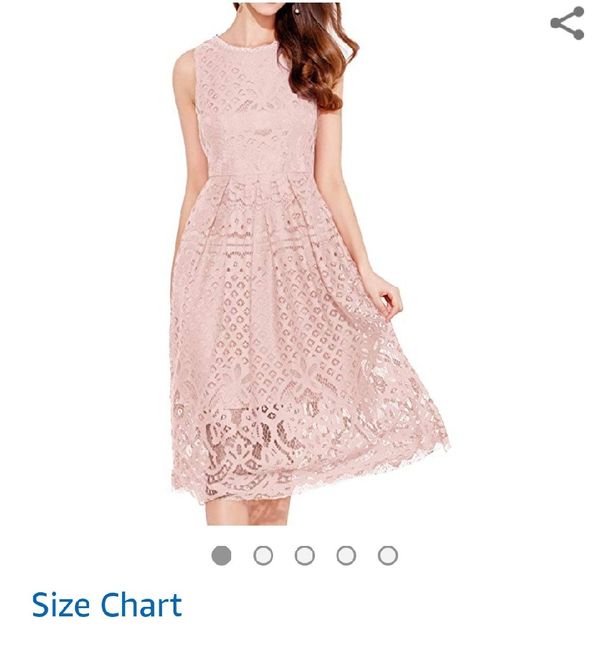The image size is (608, 650).
Task: Click the blue Size Chart label
Action: (107, 605)
